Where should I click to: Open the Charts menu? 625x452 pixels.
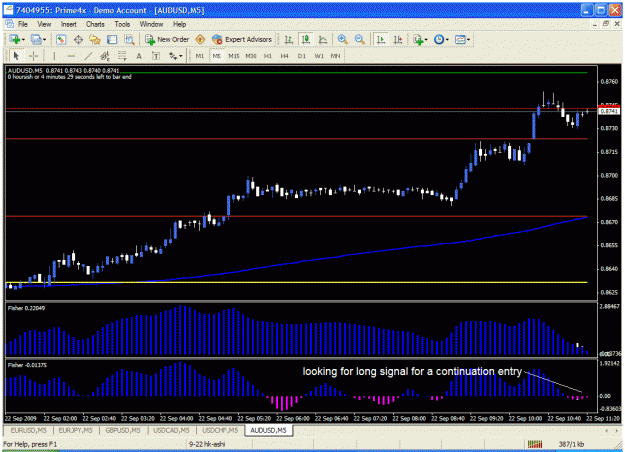(95, 24)
